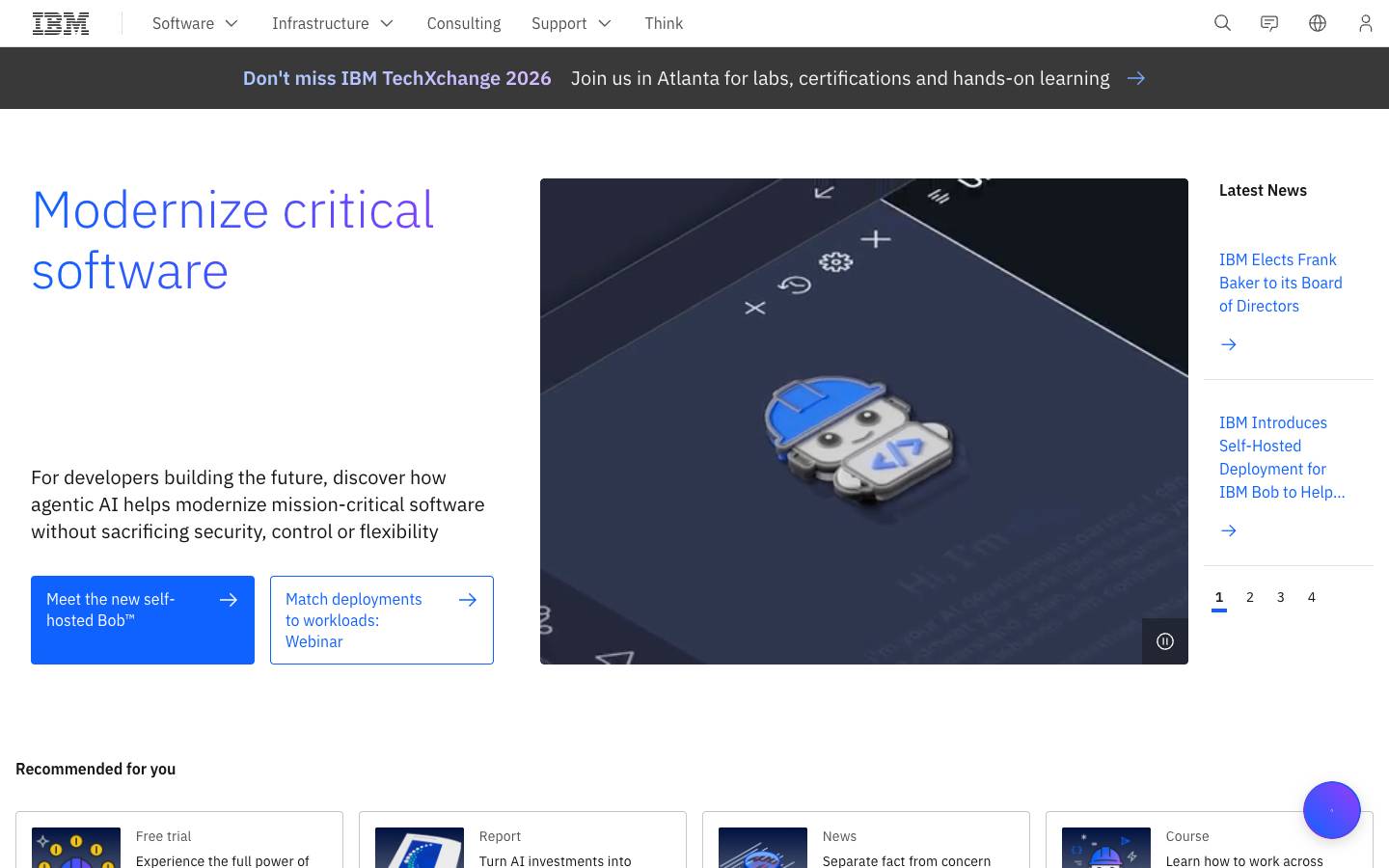Image resolution: width=1389 pixels, height=868 pixels.
Task: Click the Recommended for you heading
Action: point(95,769)
